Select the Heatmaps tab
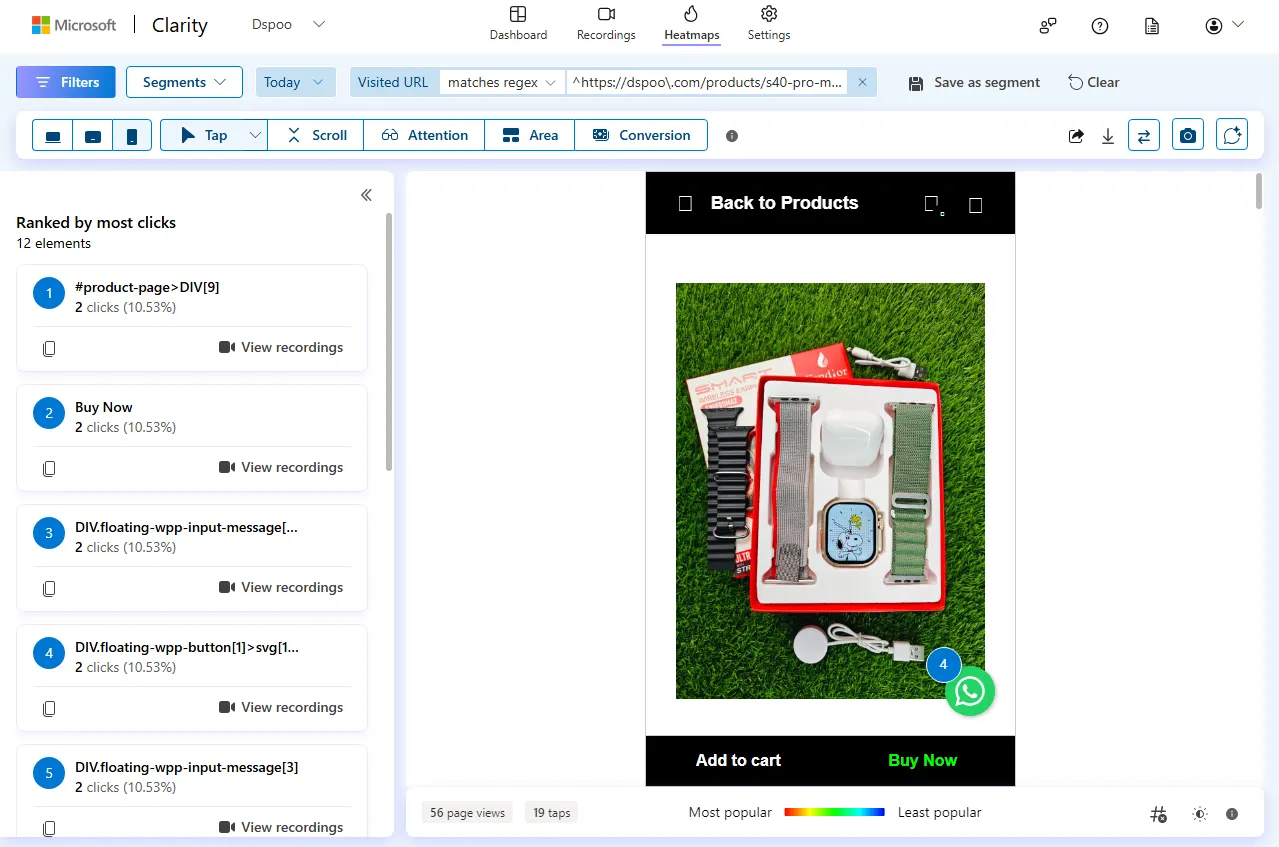The image size is (1279, 847). [691, 24]
